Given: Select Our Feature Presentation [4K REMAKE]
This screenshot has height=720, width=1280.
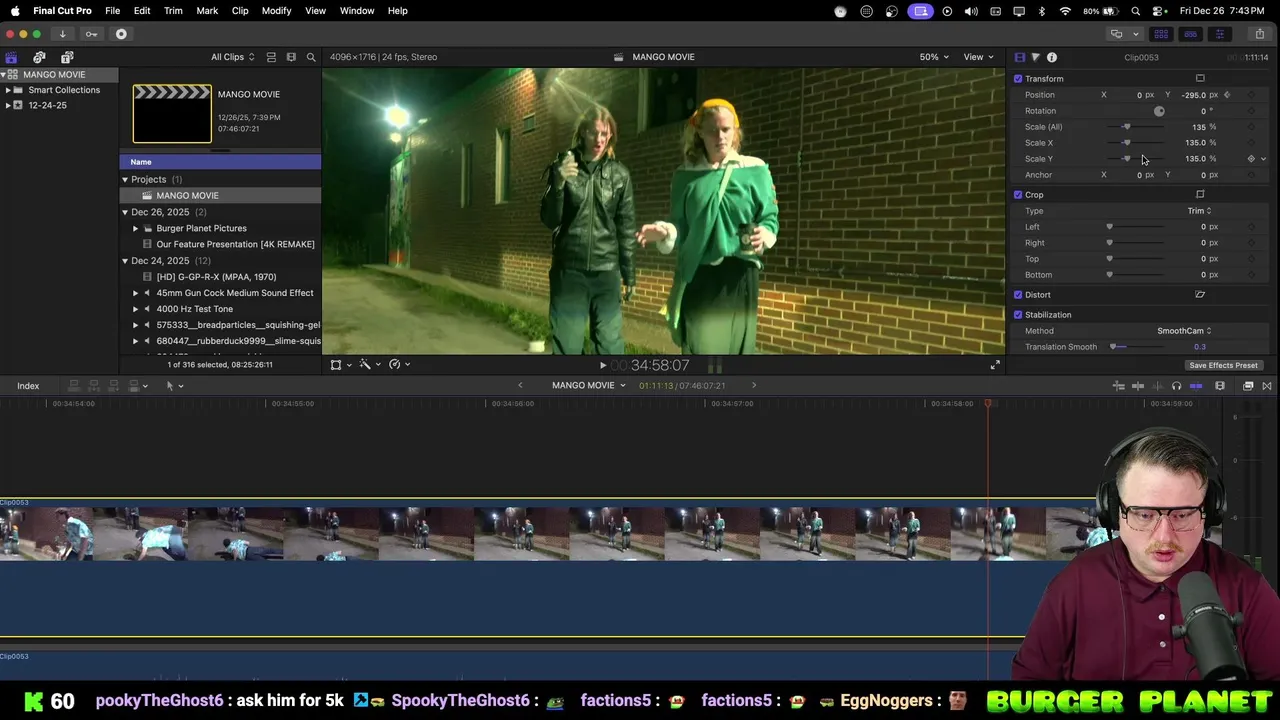Looking at the screenshot, I should point(235,244).
